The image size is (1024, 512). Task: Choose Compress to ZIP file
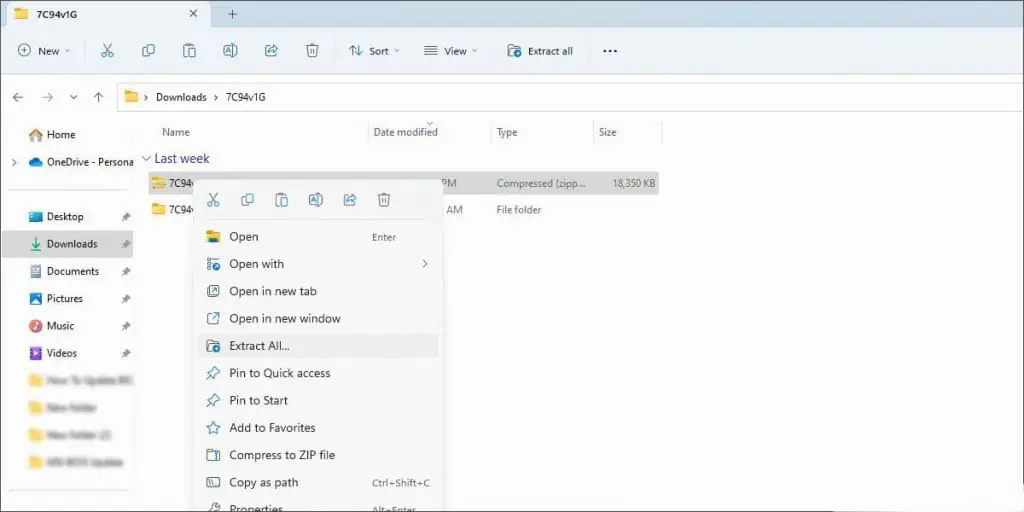pyautogui.click(x=317, y=455)
